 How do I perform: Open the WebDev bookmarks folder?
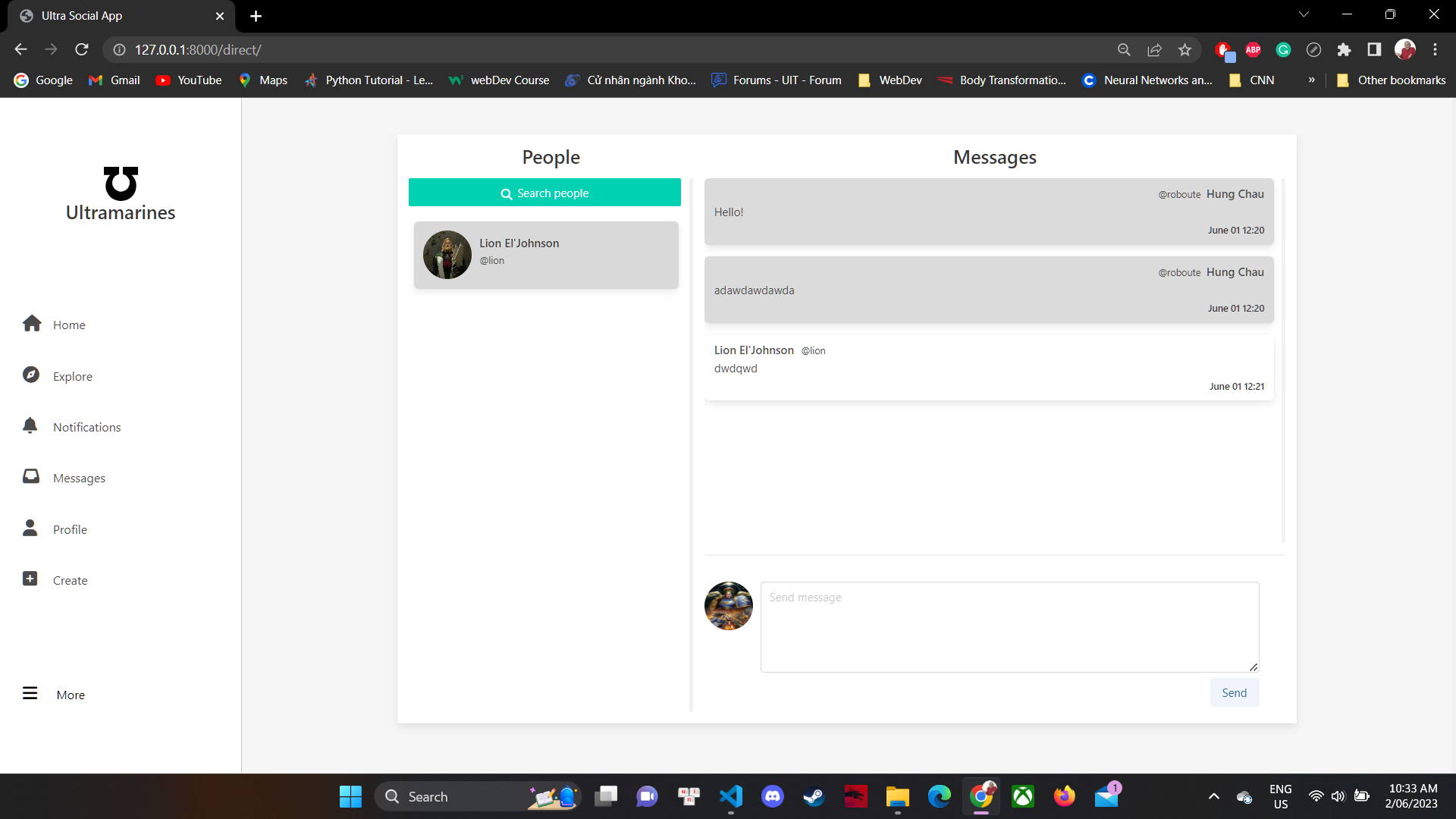tap(890, 80)
